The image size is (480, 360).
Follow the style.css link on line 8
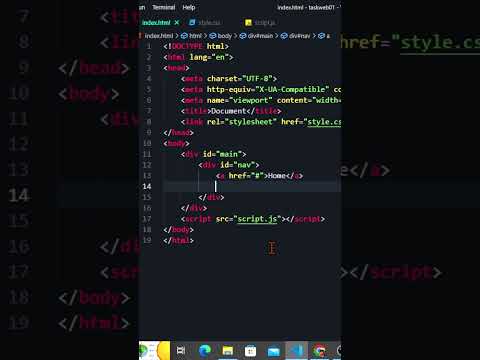[324, 122]
